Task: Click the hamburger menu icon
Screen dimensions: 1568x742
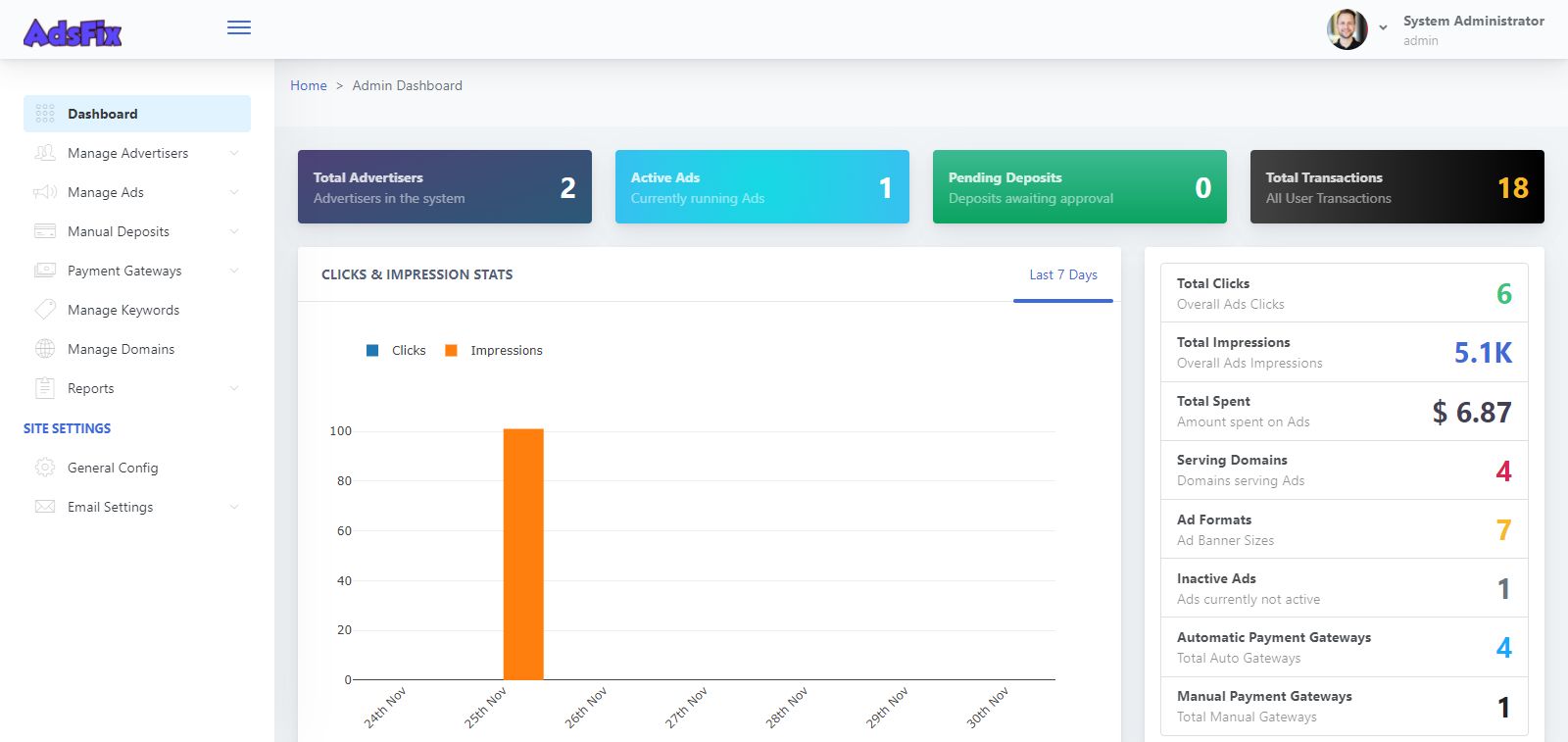Action: click(238, 27)
